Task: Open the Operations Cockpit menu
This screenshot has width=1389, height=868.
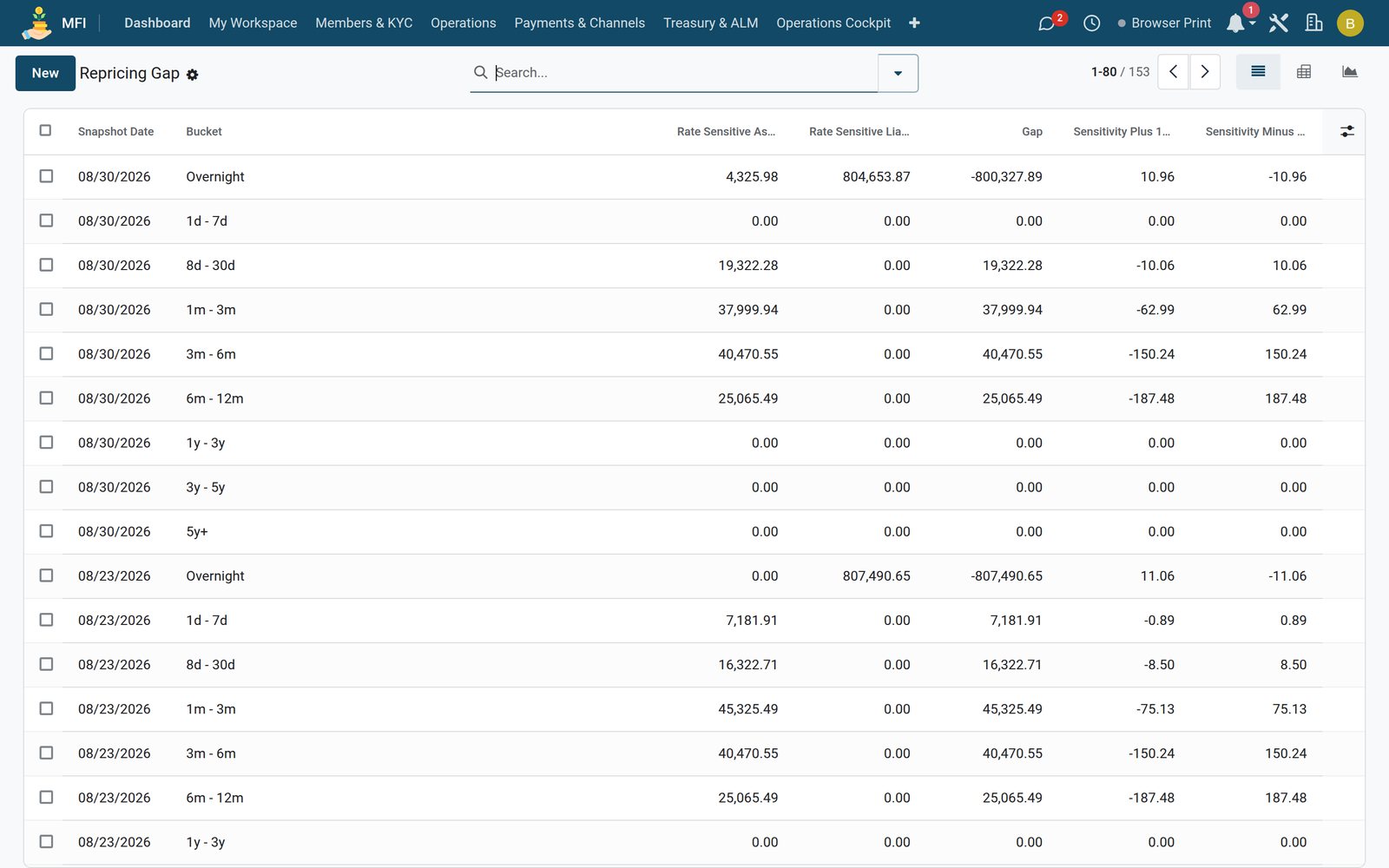Action: [x=833, y=23]
